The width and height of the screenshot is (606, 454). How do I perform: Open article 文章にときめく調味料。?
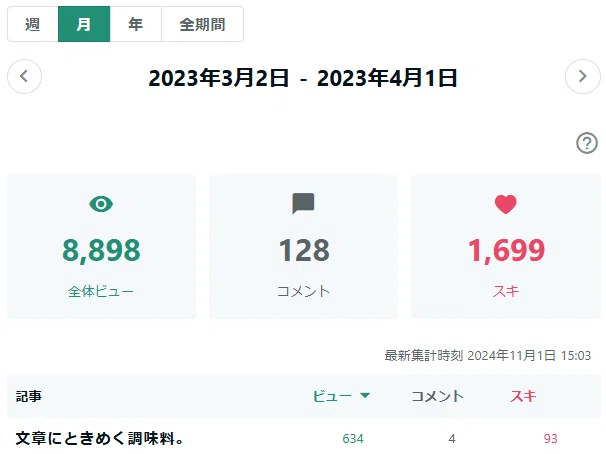click(x=100, y=439)
